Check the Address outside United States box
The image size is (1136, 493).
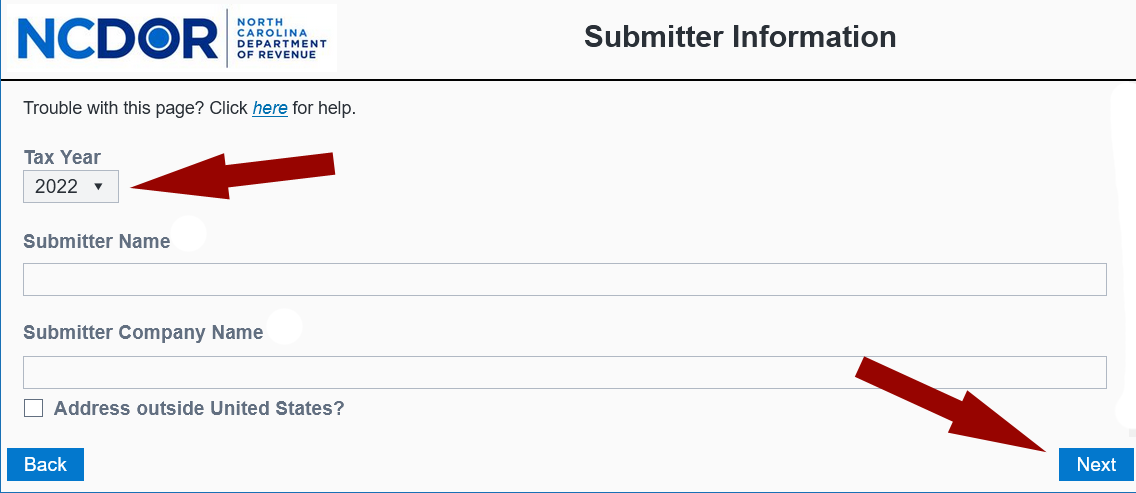click(x=34, y=408)
